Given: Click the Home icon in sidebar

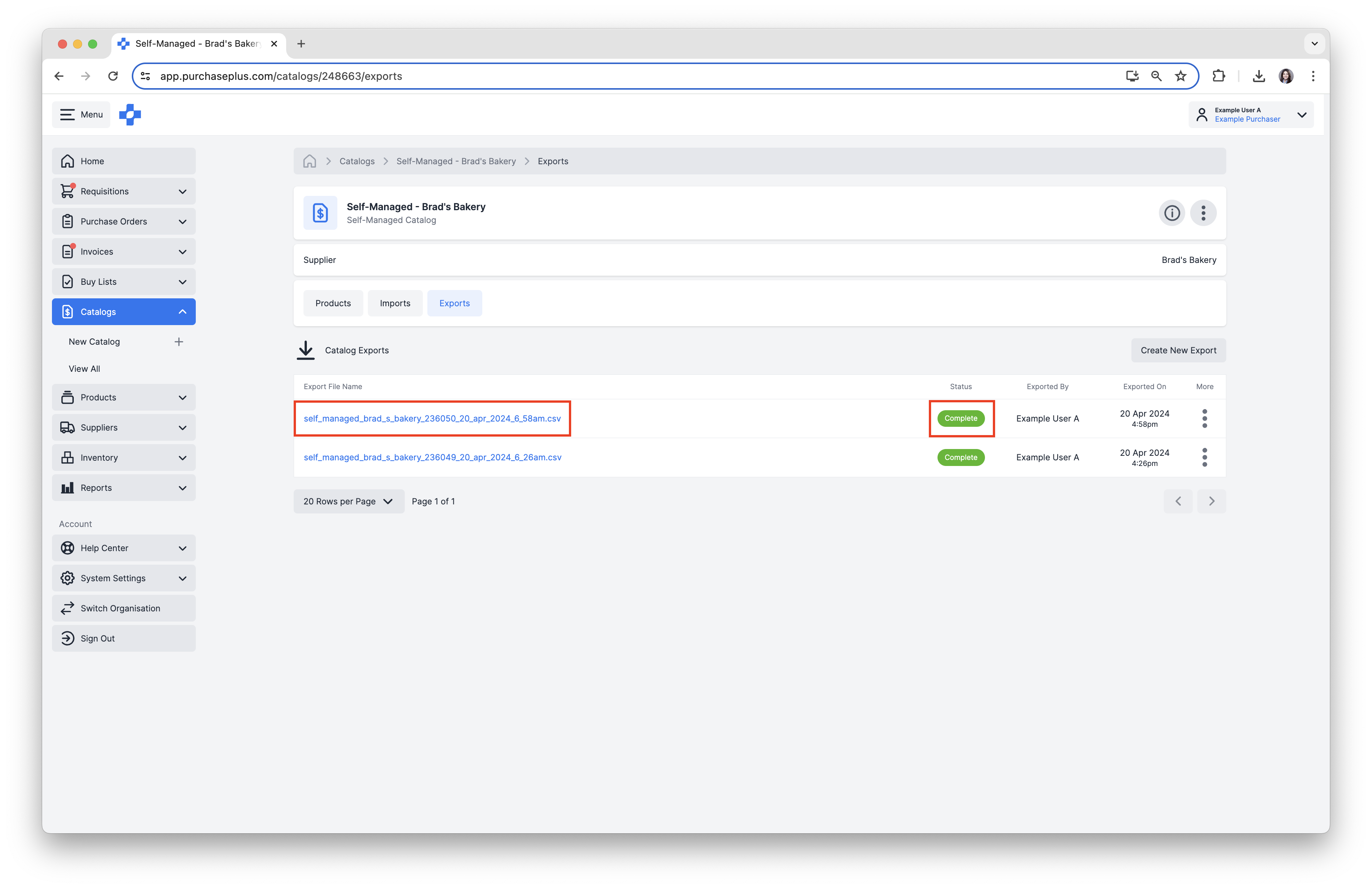Looking at the screenshot, I should 67,161.
